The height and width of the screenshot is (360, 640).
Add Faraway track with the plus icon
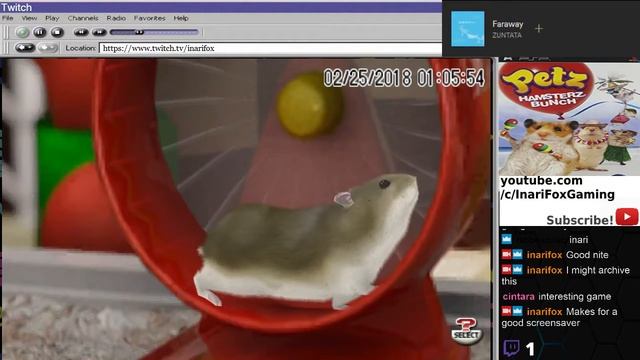[539, 29]
